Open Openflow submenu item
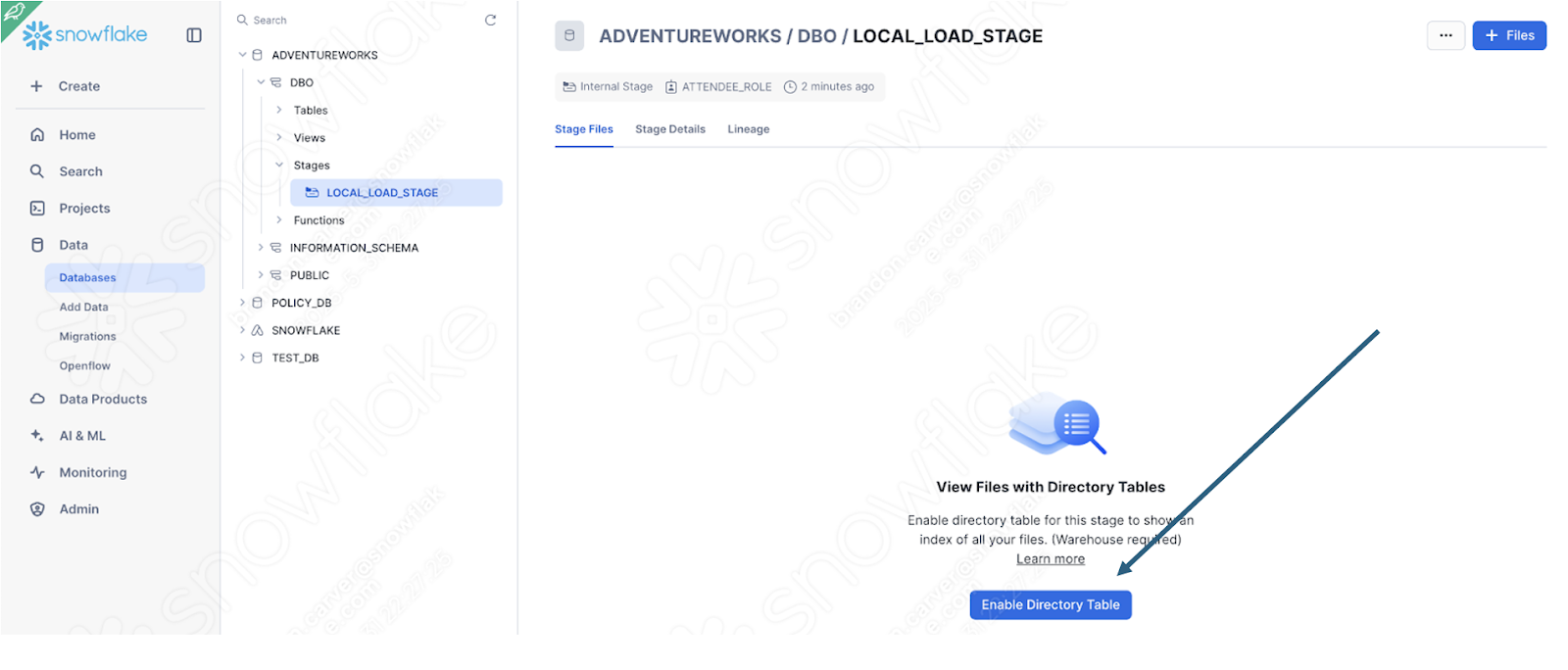This screenshot has height=670, width=1568. tap(85, 366)
